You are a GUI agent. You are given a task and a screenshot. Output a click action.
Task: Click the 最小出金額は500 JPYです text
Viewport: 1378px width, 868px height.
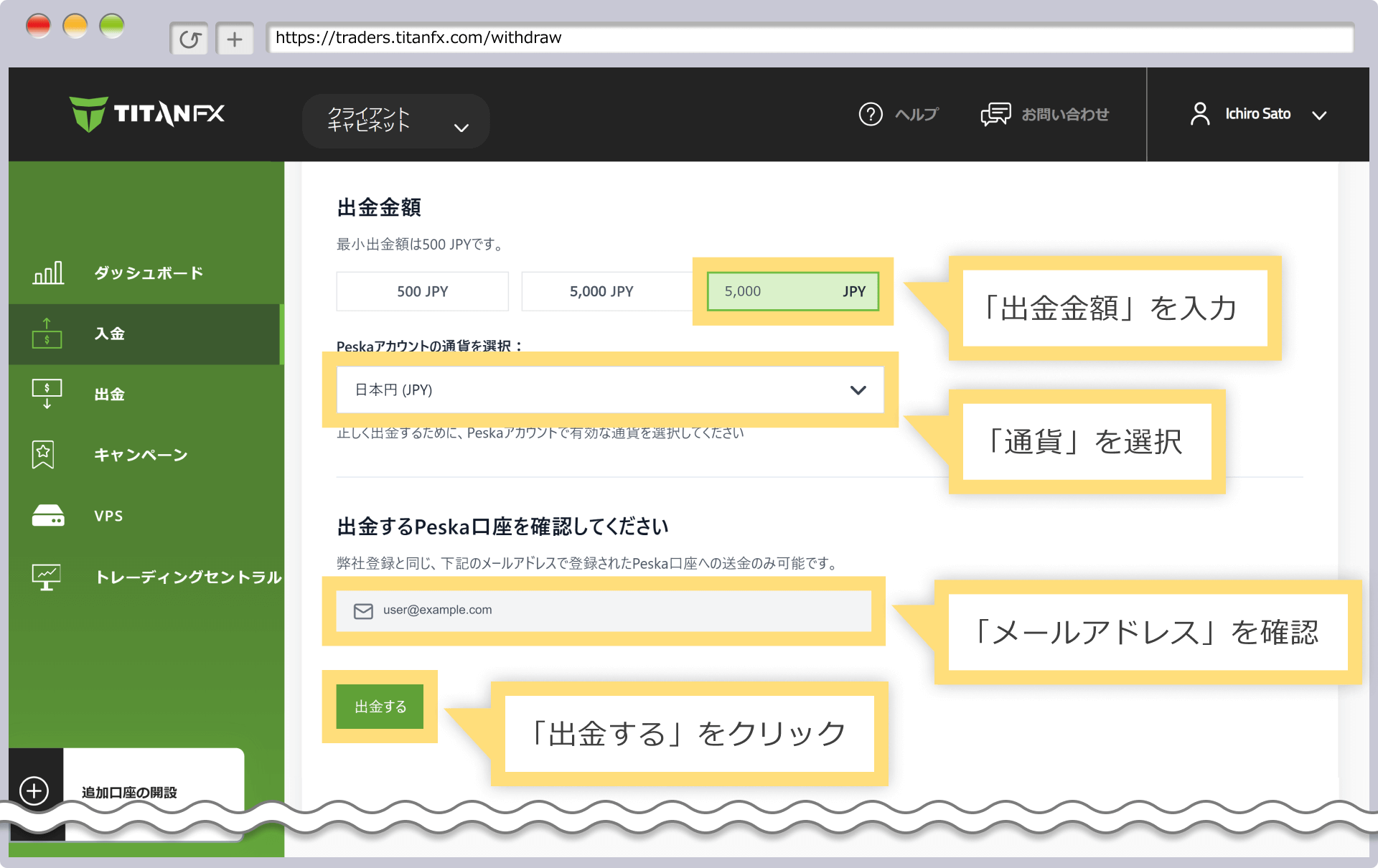point(421,245)
